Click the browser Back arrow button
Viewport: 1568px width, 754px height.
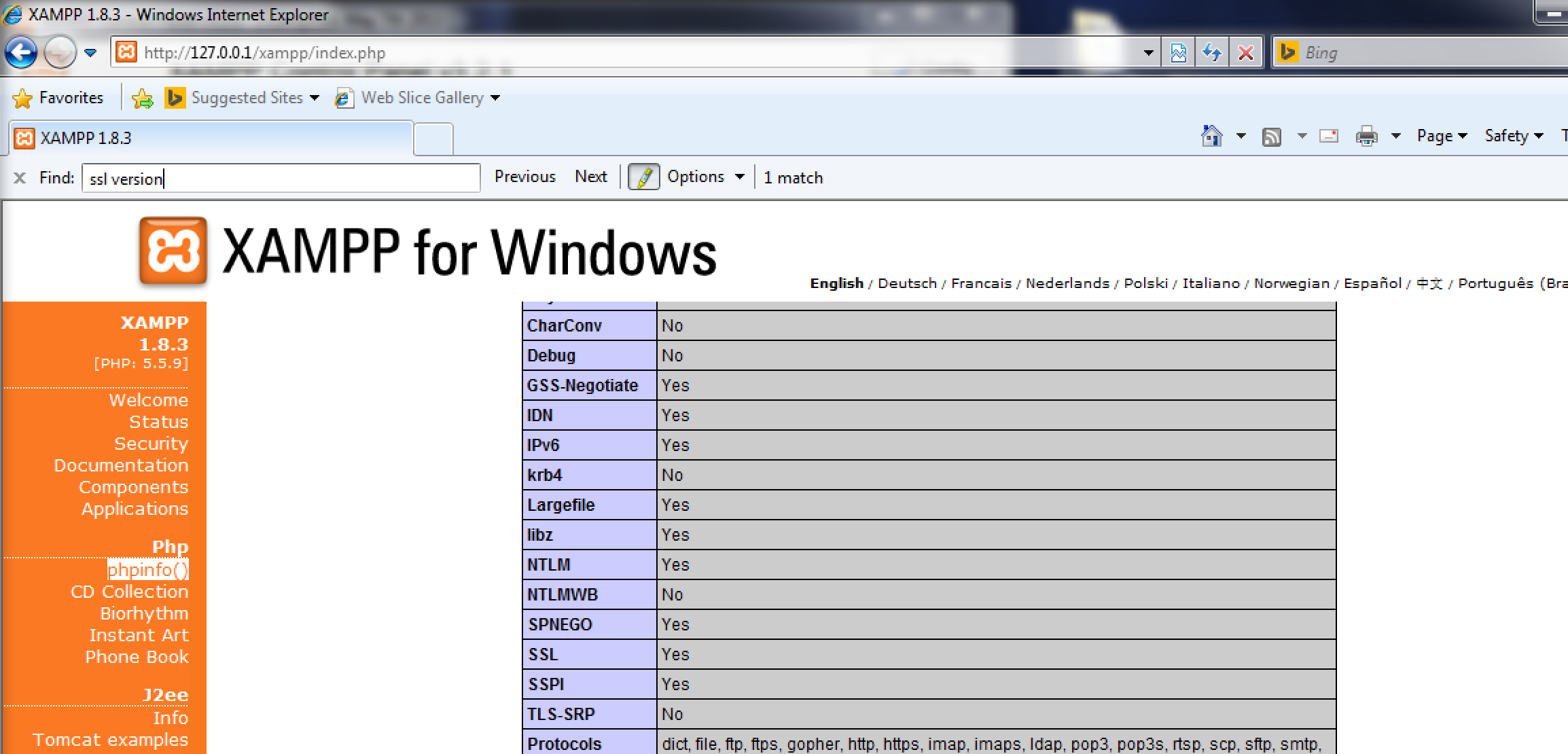[x=21, y=52]
